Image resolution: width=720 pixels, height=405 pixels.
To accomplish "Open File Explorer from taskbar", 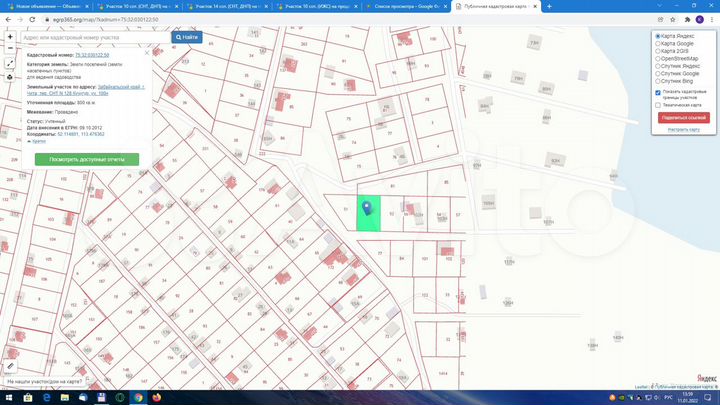I will click(x=65, y=397).
